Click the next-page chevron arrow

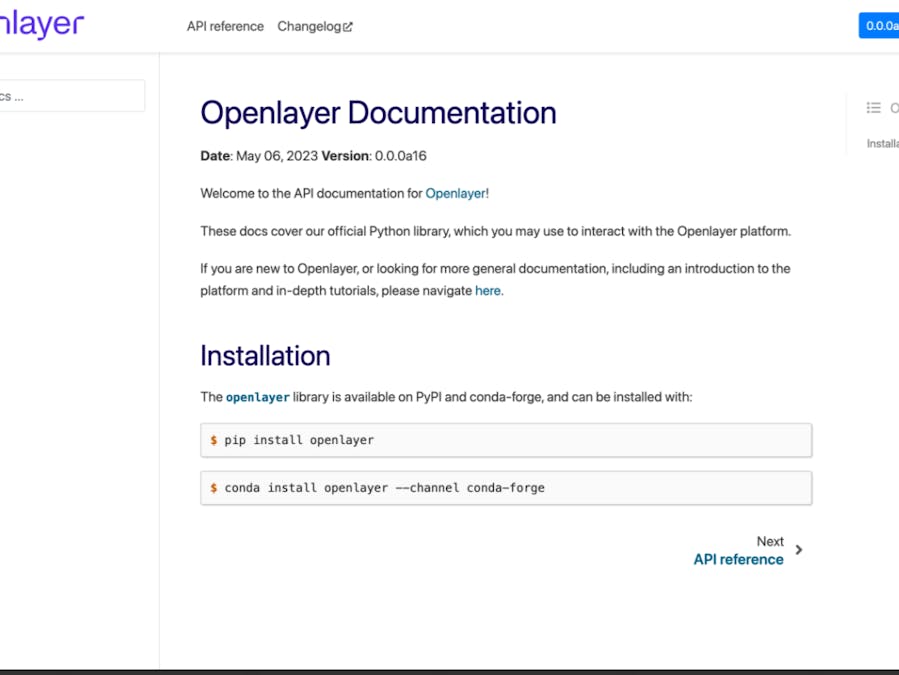pos(799,550)
